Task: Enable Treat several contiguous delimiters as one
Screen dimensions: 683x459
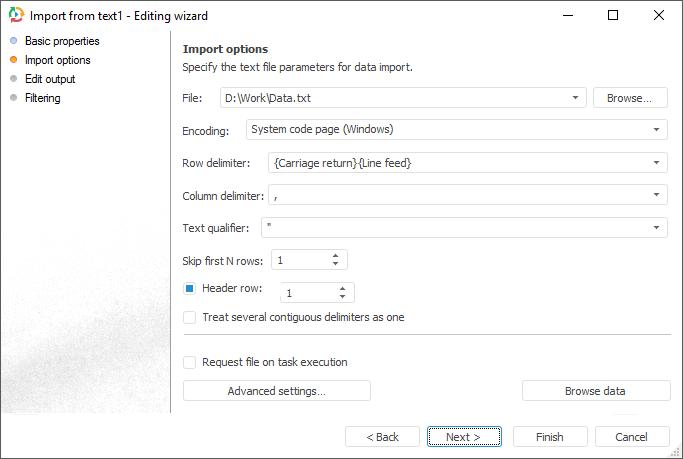Action: tap(190, 317)
